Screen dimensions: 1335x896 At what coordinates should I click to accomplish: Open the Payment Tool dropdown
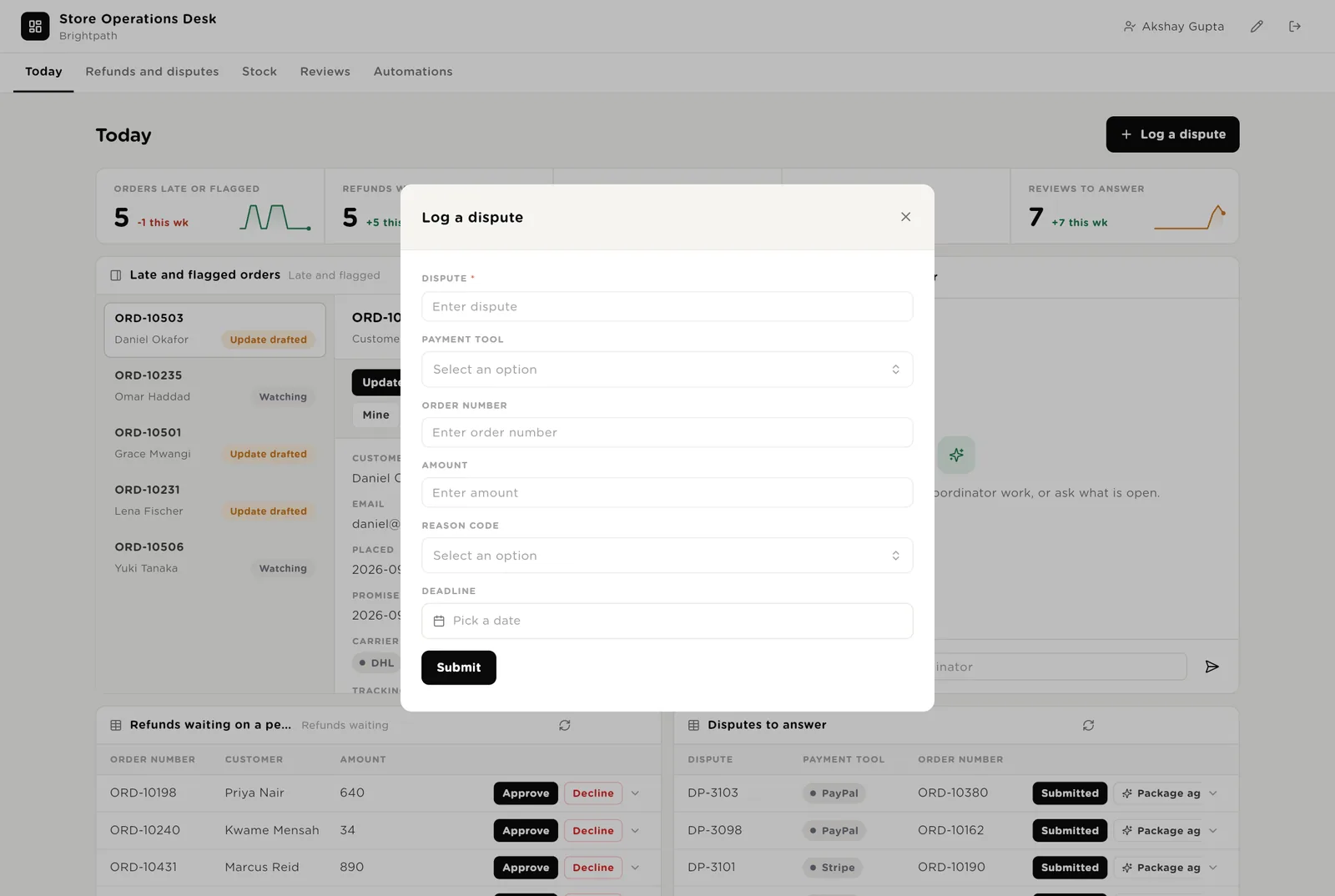point(667,370)
